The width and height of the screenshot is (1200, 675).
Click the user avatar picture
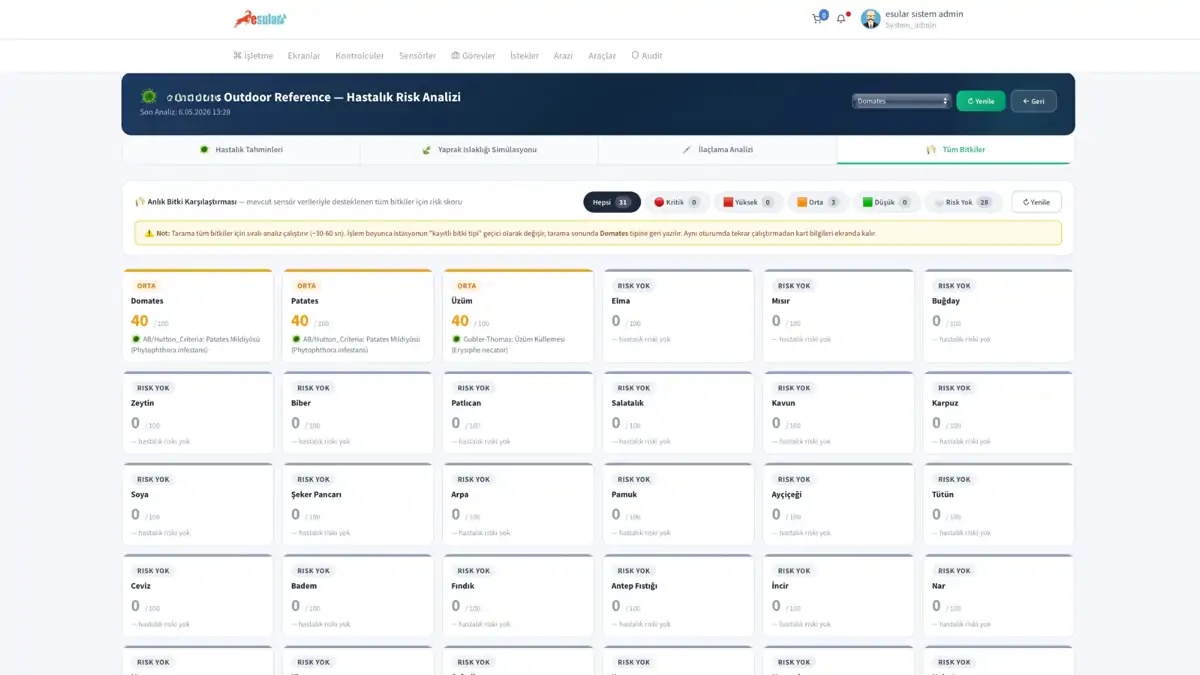[x=870, y=19]
